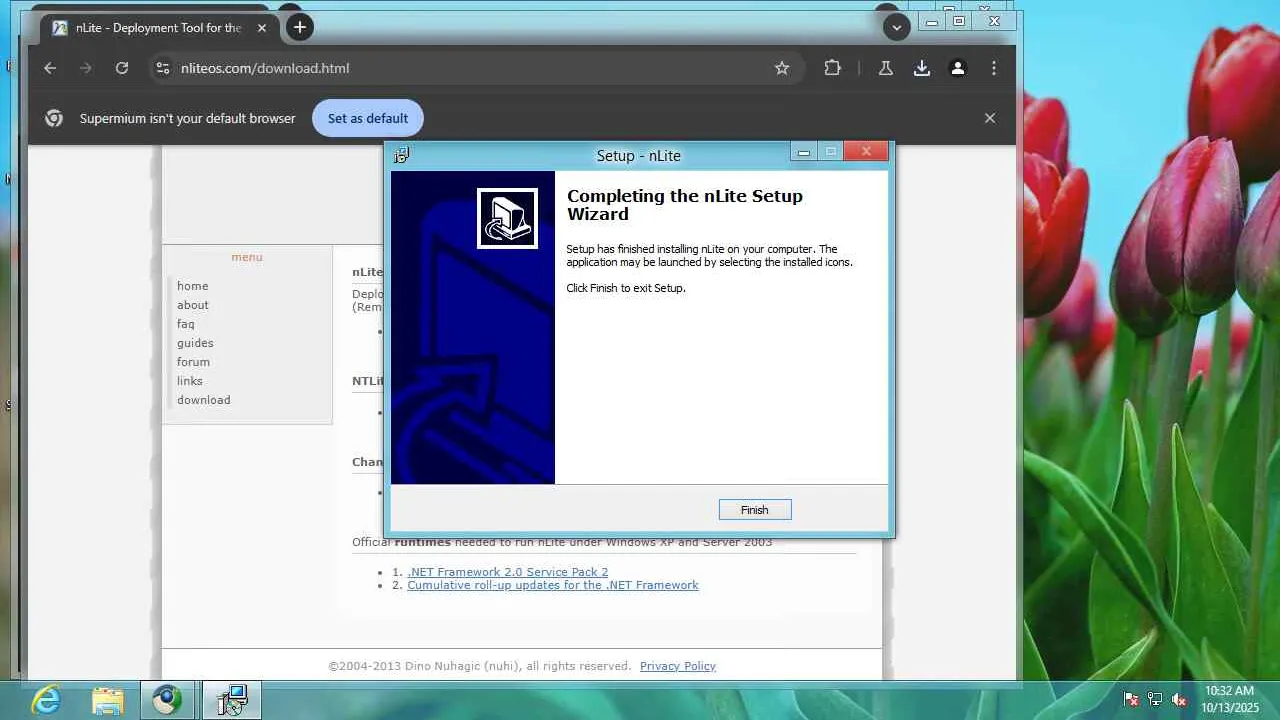Viewport: 1280px width, 720px height.
Task: Open the volume tray icon
Action: [1179, 700]
